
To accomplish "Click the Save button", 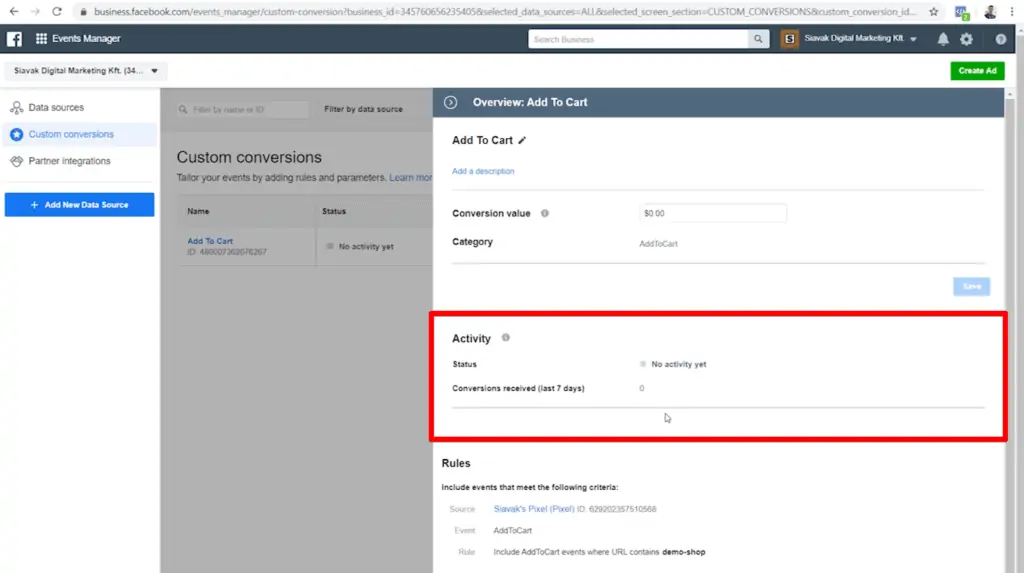I will pos(972,286).
